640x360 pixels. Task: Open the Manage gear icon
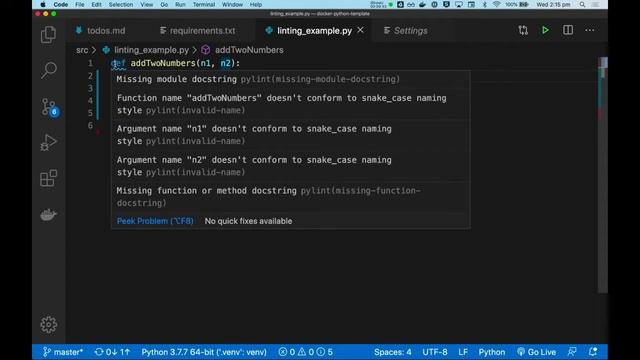pyautogui.click(x=49, y=325)
